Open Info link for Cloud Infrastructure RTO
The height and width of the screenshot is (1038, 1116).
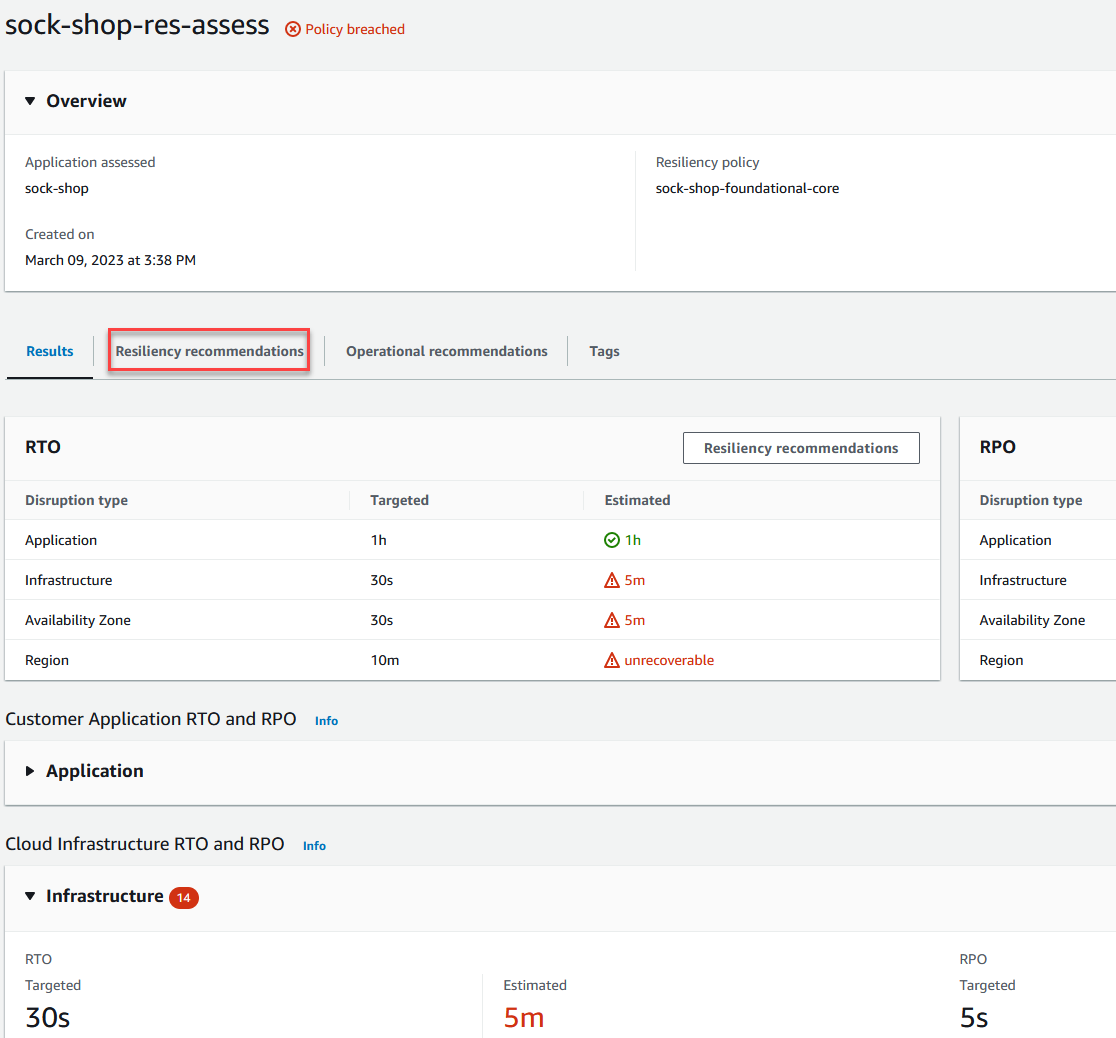pyautogui.click(x=315, y=846)
